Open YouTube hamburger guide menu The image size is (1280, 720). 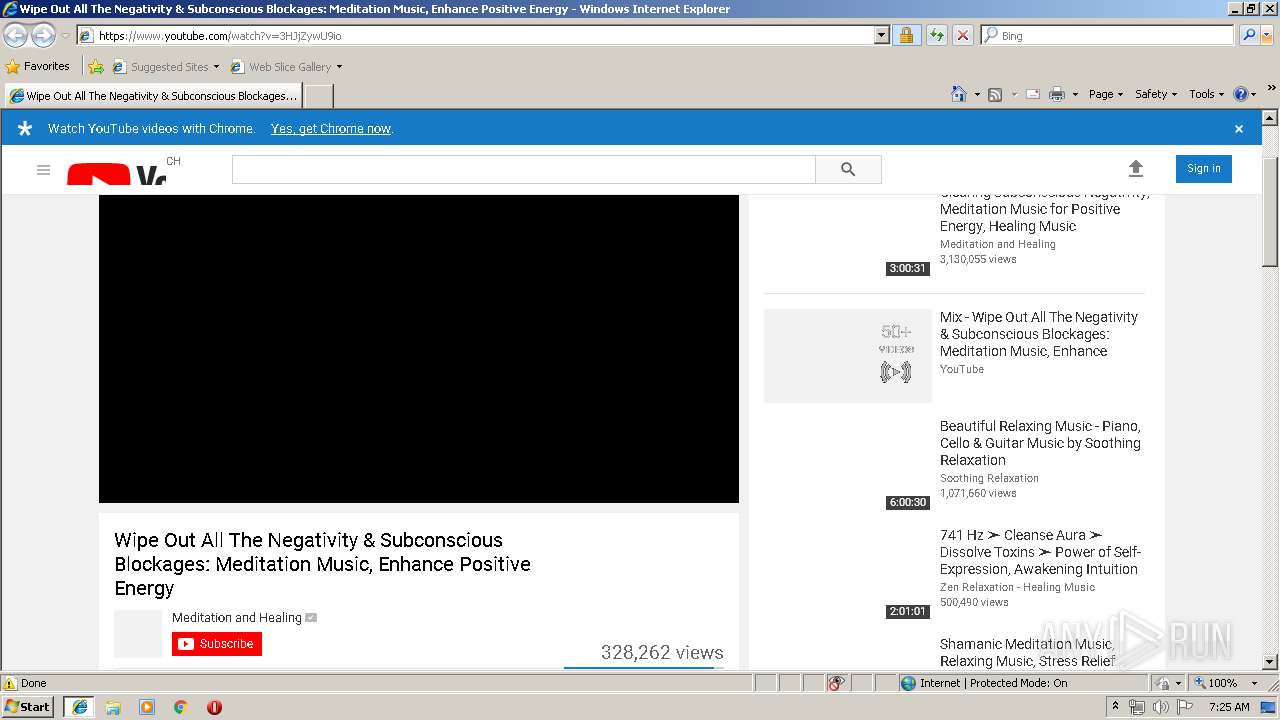[x=43, y=170]
